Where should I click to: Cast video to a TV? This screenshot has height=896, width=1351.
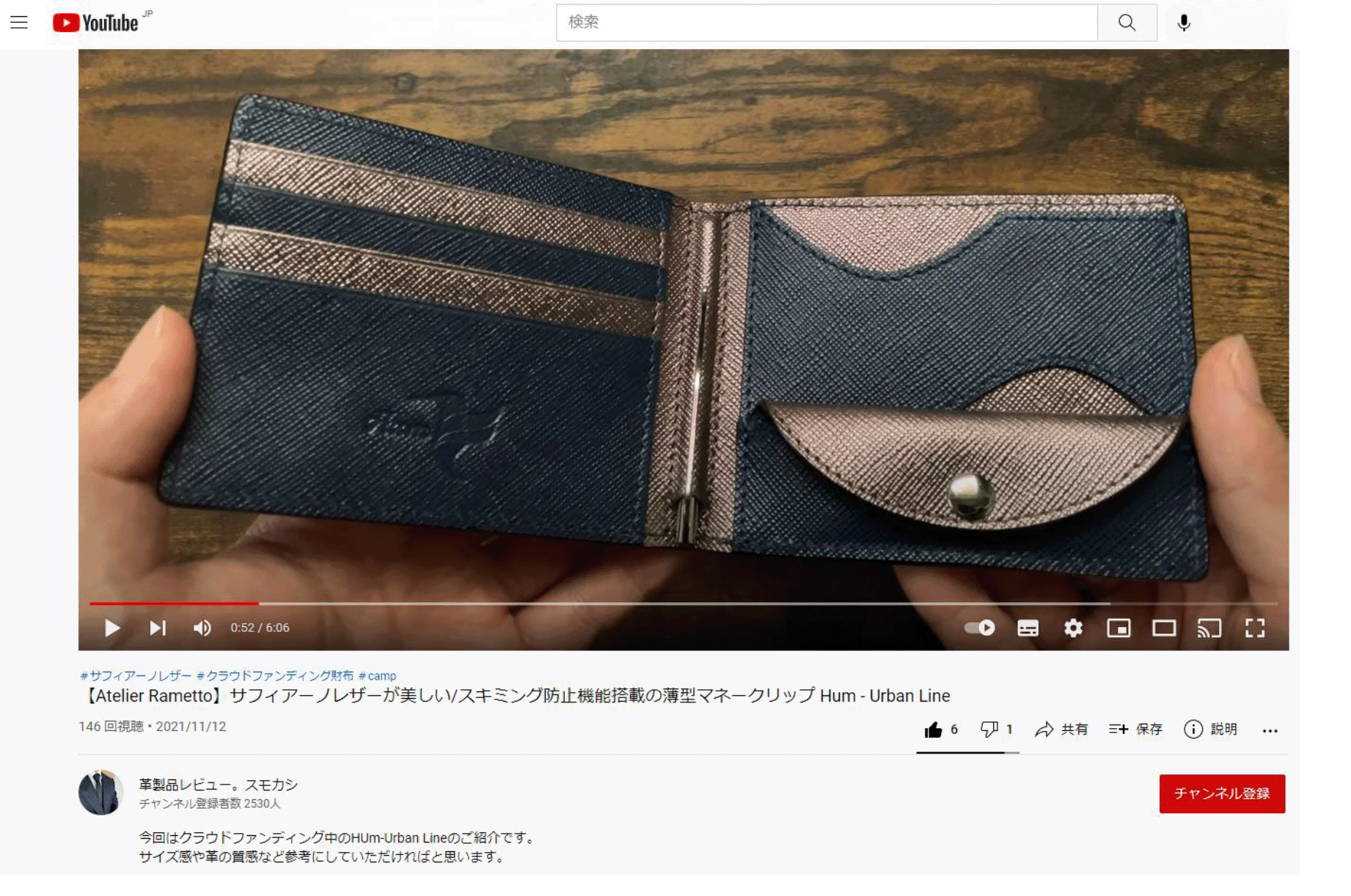[1209, 628]
